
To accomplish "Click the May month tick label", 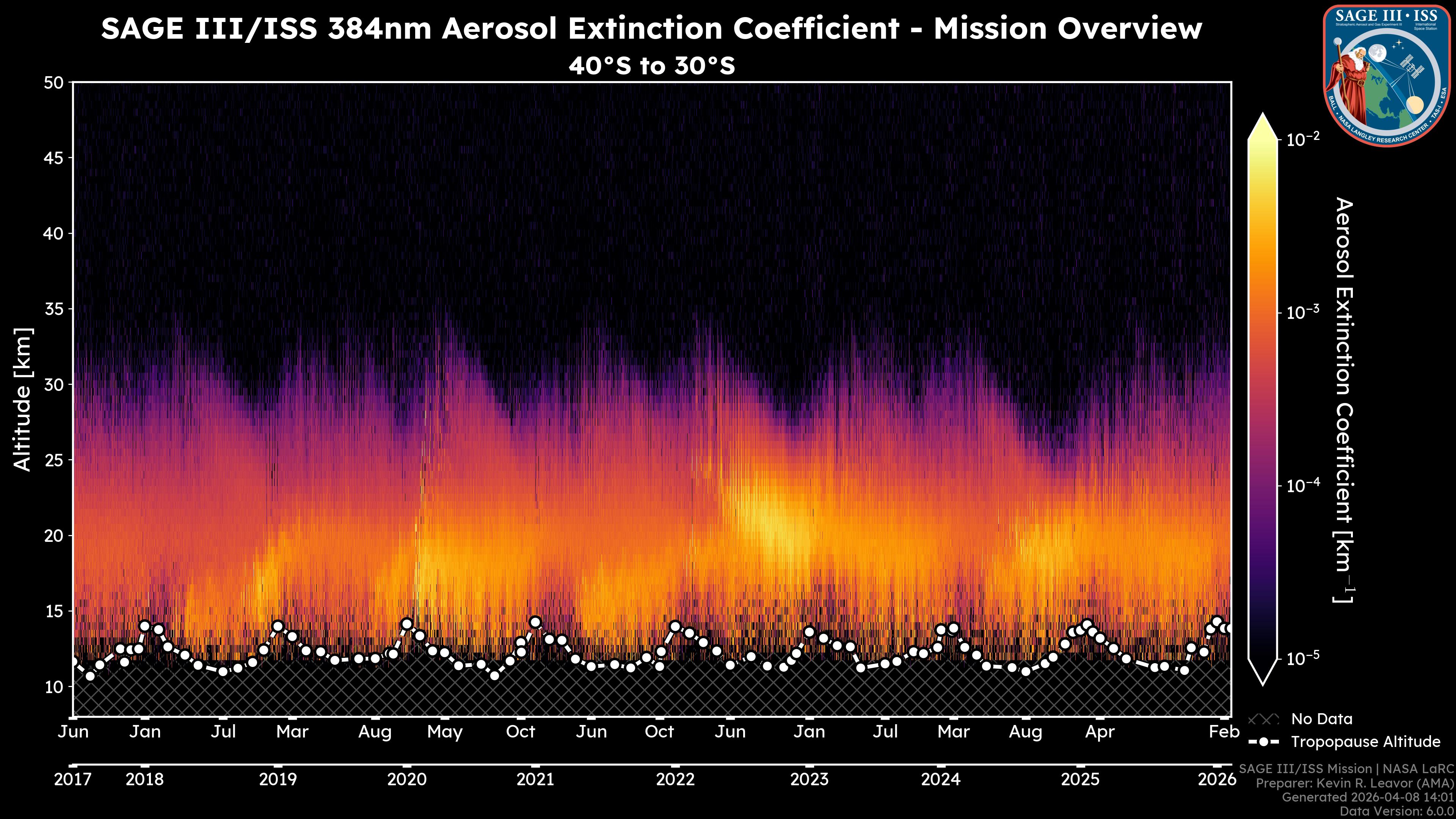I will point(445,731).
